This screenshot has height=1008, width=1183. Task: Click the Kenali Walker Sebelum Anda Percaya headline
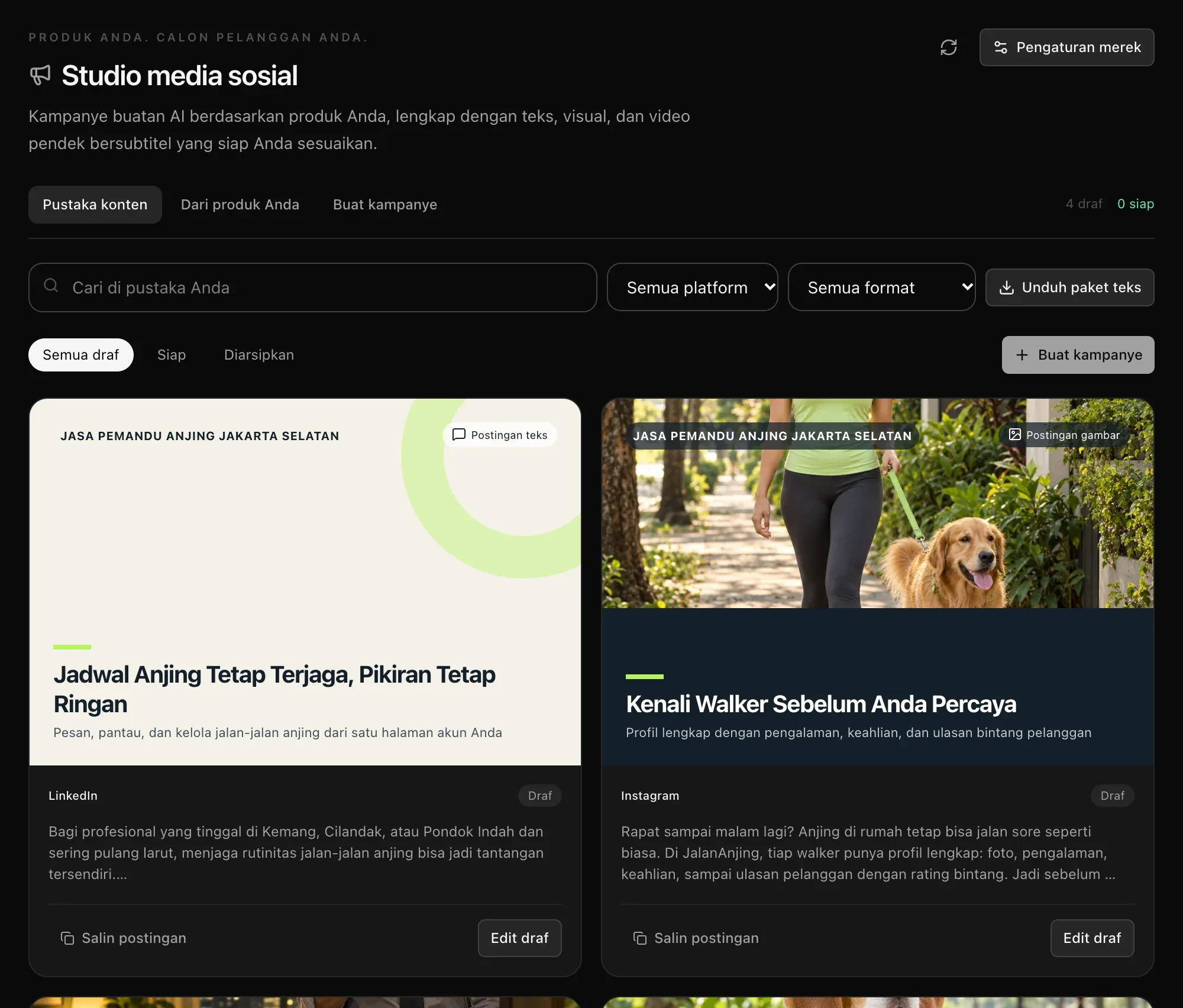pyautogui.click(x=821, y=704)
